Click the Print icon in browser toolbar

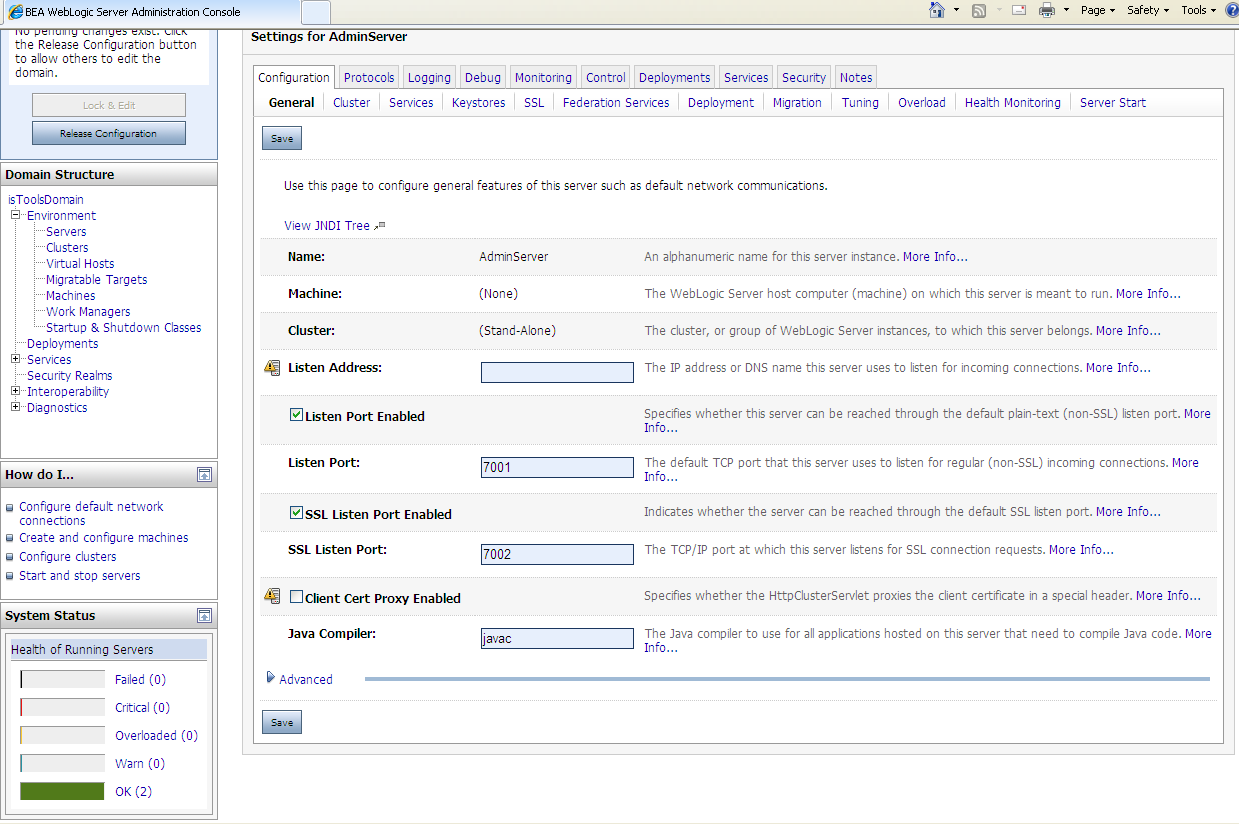1047,10
